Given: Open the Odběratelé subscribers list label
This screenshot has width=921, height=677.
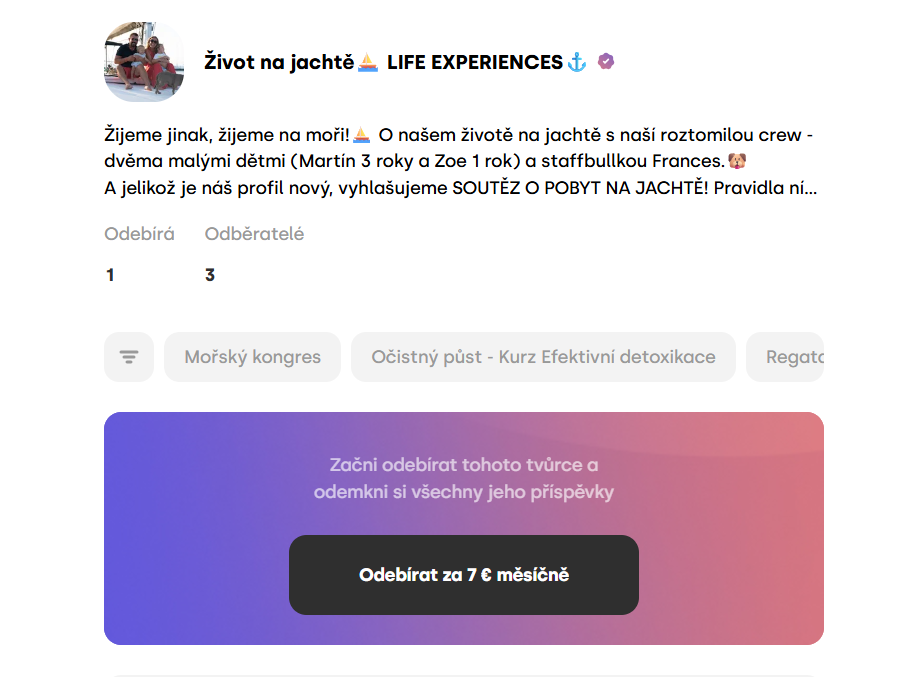Looking at the screenshot, I should tap(254, 234).
